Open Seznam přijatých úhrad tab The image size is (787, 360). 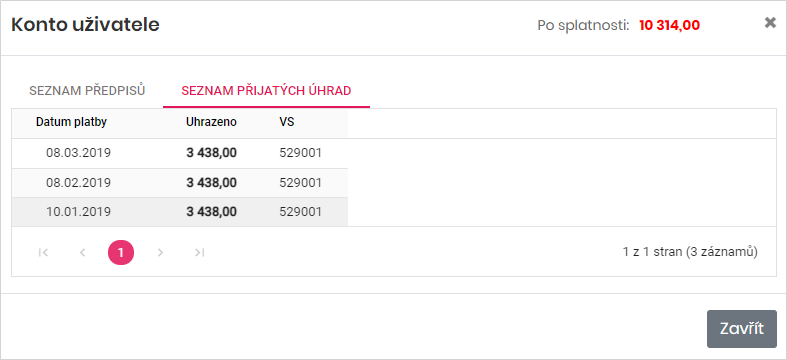click(x=266, y=91)
